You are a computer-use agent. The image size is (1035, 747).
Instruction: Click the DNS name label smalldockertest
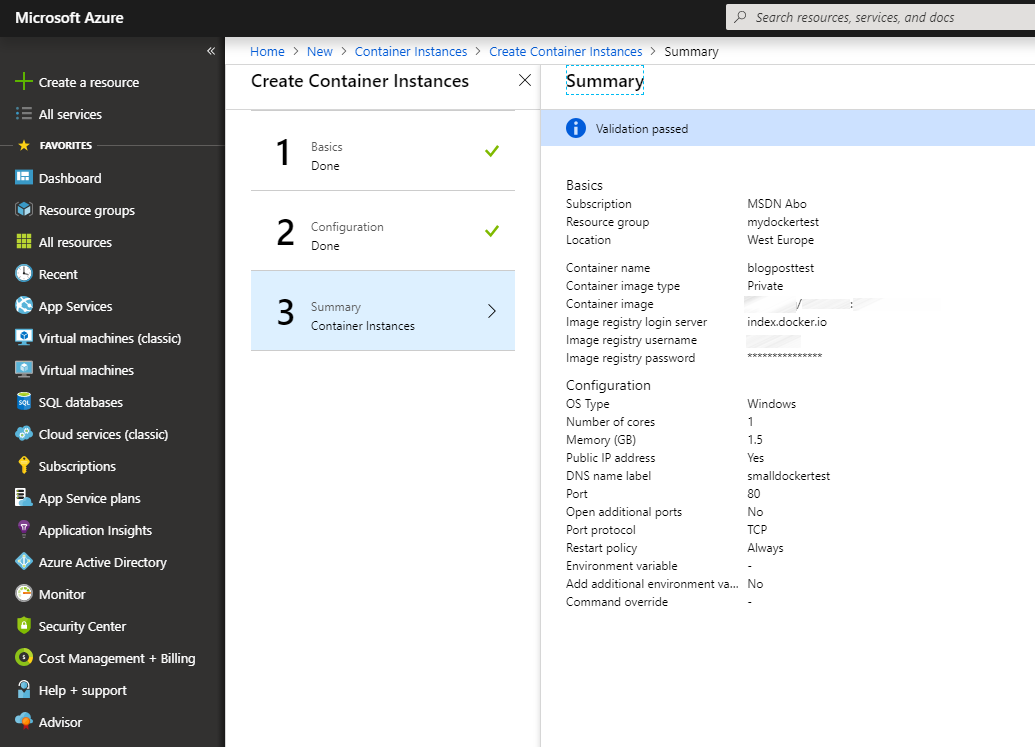788,476
